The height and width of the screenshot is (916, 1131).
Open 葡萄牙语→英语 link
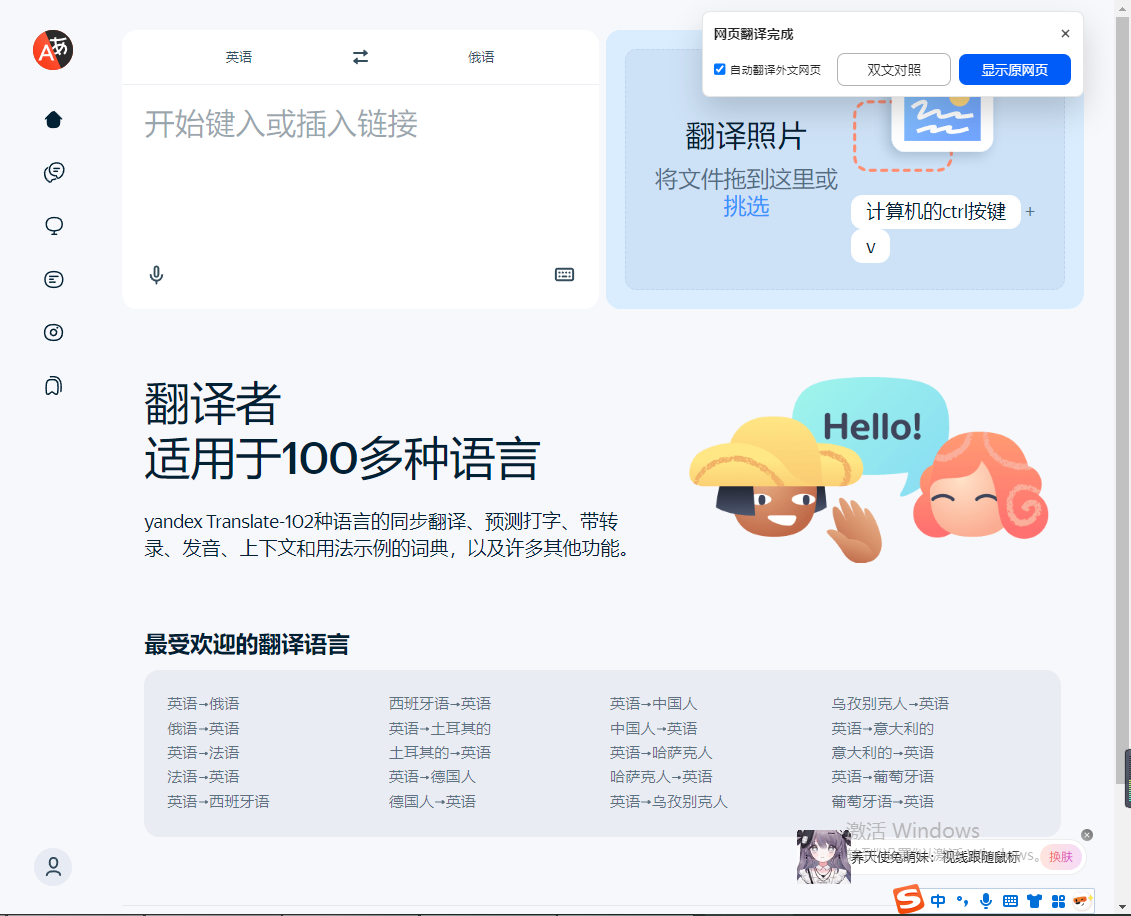point(882,801)
